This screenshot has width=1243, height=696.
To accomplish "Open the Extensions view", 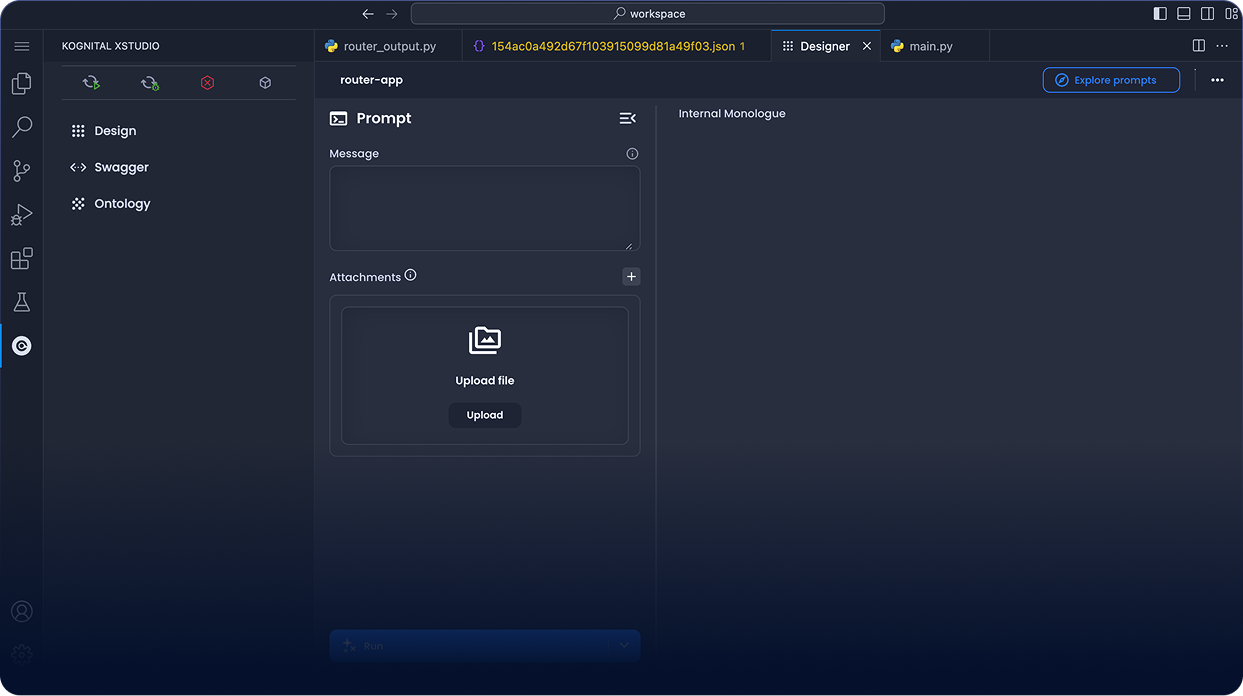I will coord(21,258).
